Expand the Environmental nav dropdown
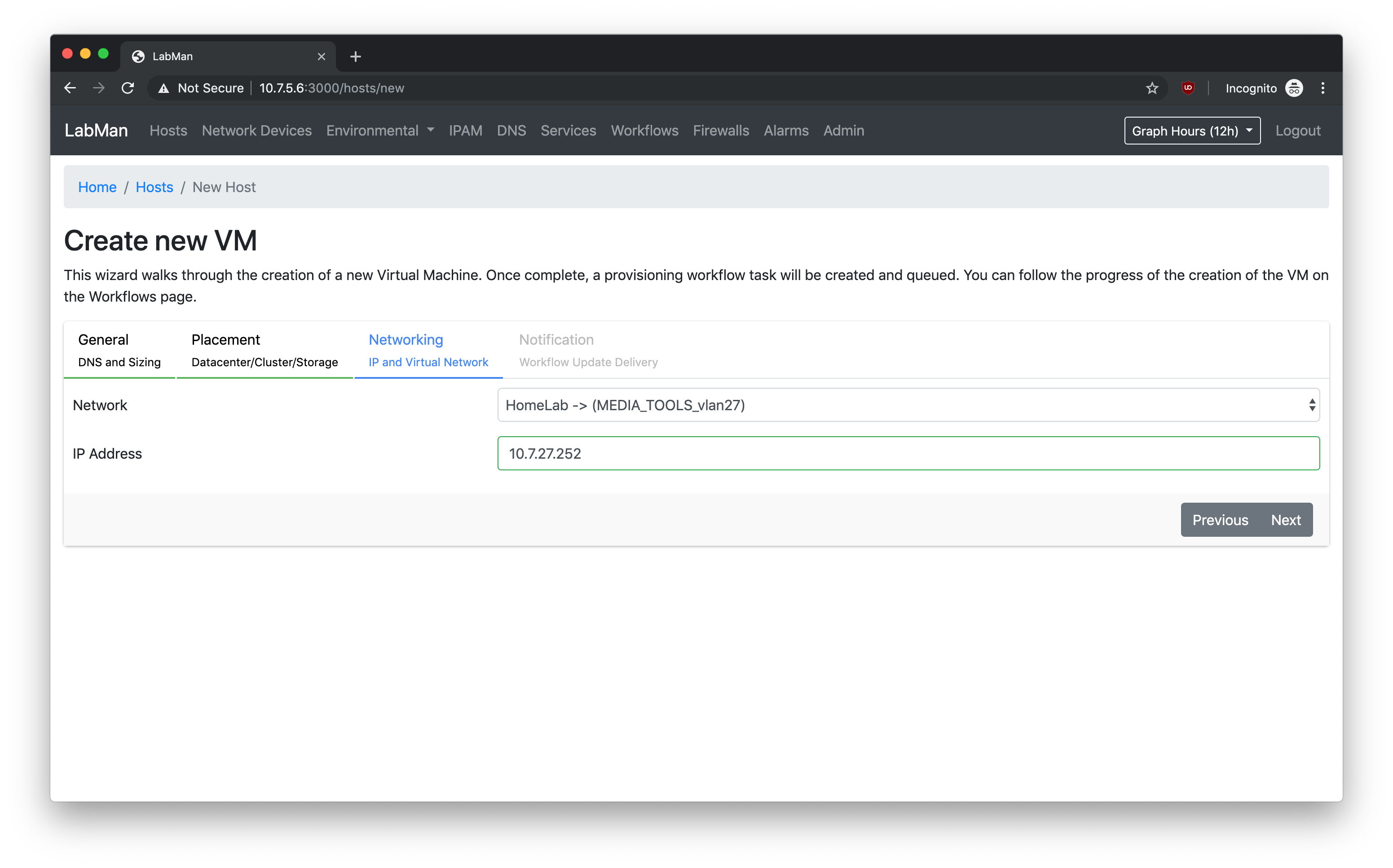The width and height of the screenshot is (1393, 868). (x=380, y=130)
